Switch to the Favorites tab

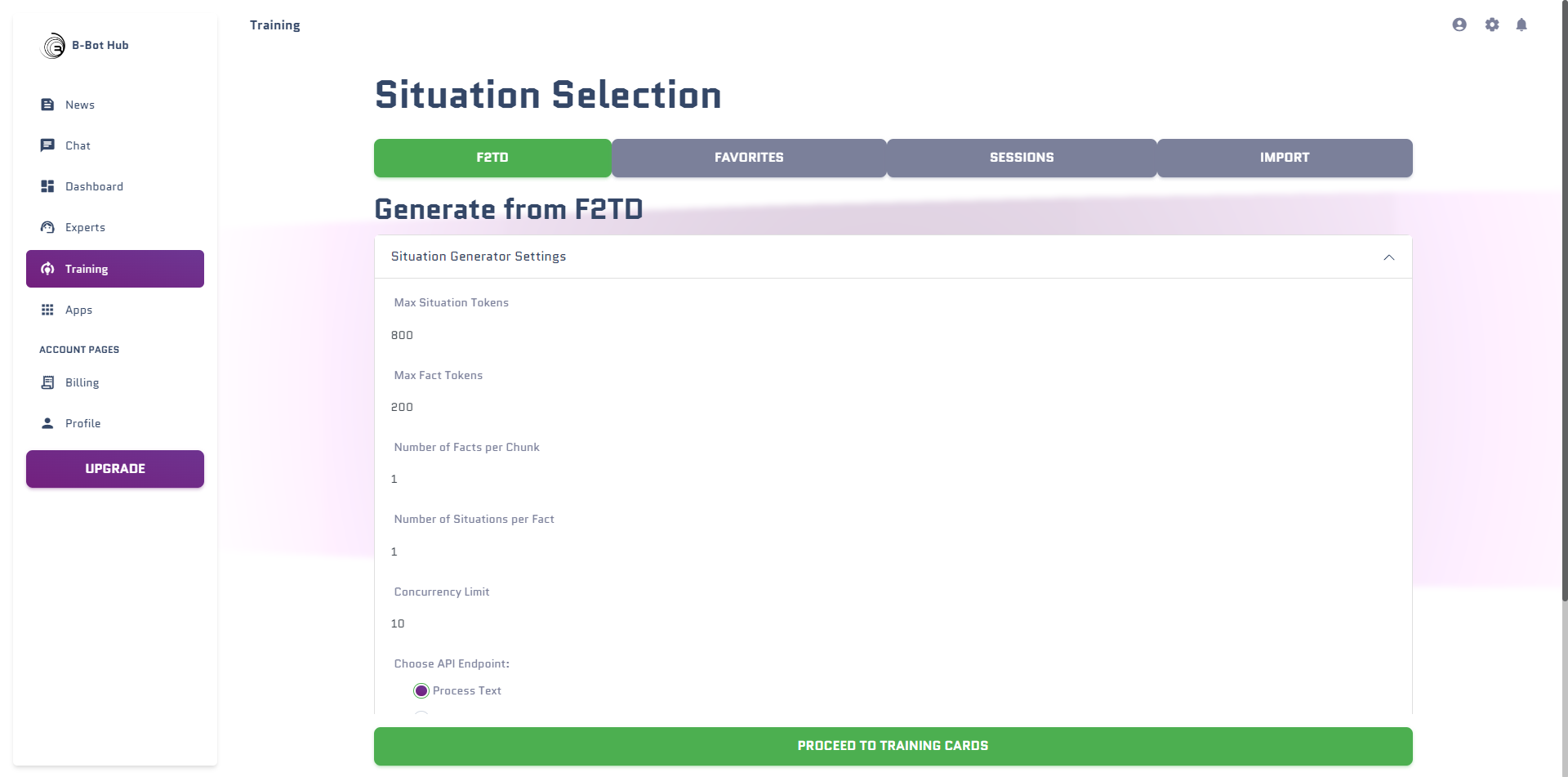pyautogui.click(x=749, y=158)
